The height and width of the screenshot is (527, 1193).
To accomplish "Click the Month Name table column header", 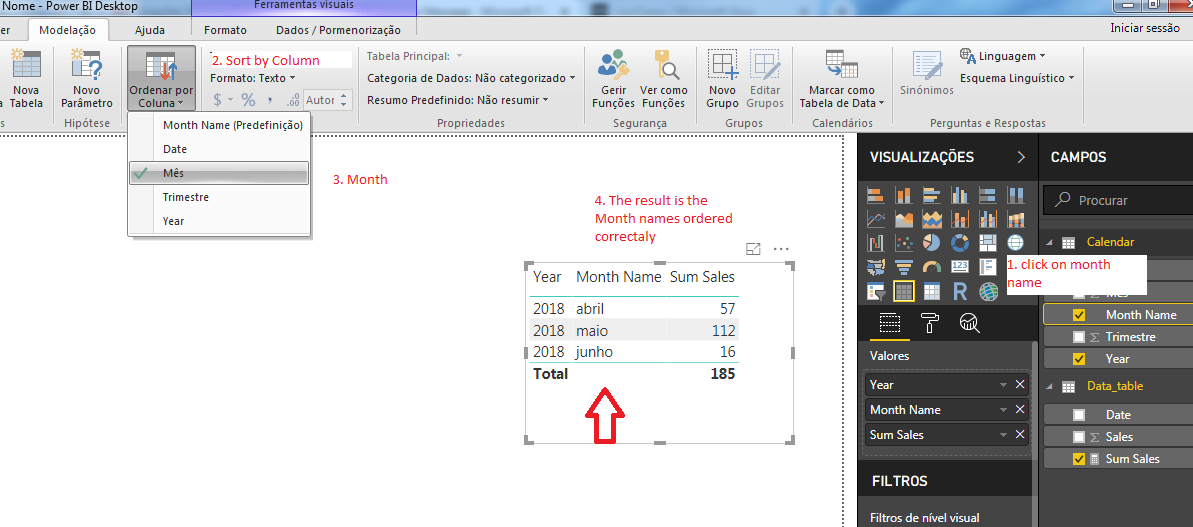I will click(x=619, y=277).
